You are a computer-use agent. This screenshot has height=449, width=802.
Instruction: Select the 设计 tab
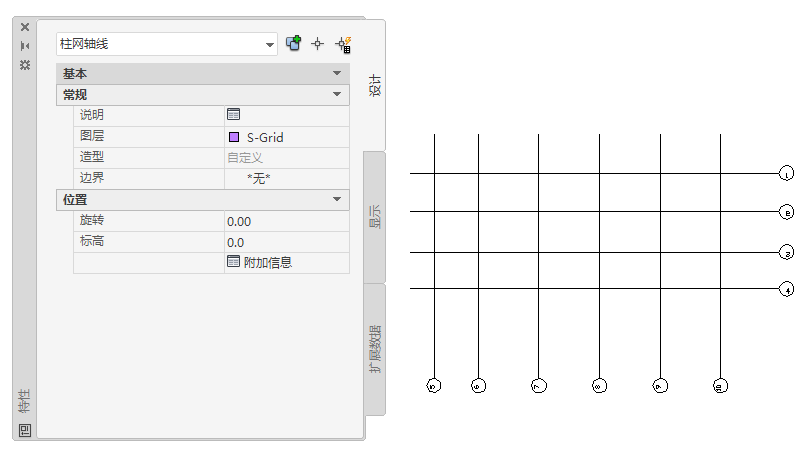pyautogui.click(x=375, y=86)
